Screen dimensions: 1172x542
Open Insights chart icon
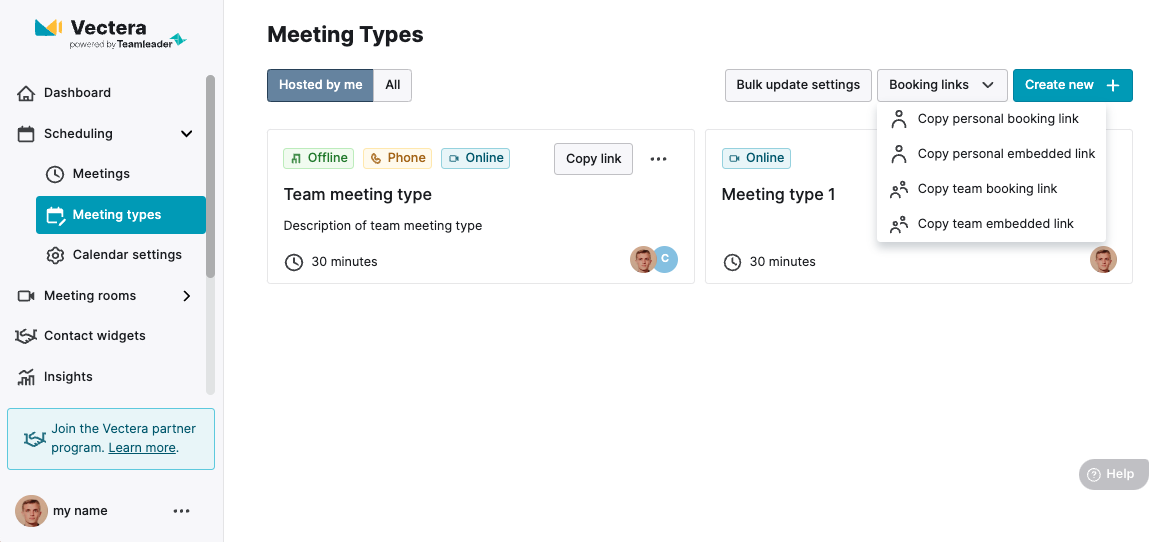click(25, 377)
